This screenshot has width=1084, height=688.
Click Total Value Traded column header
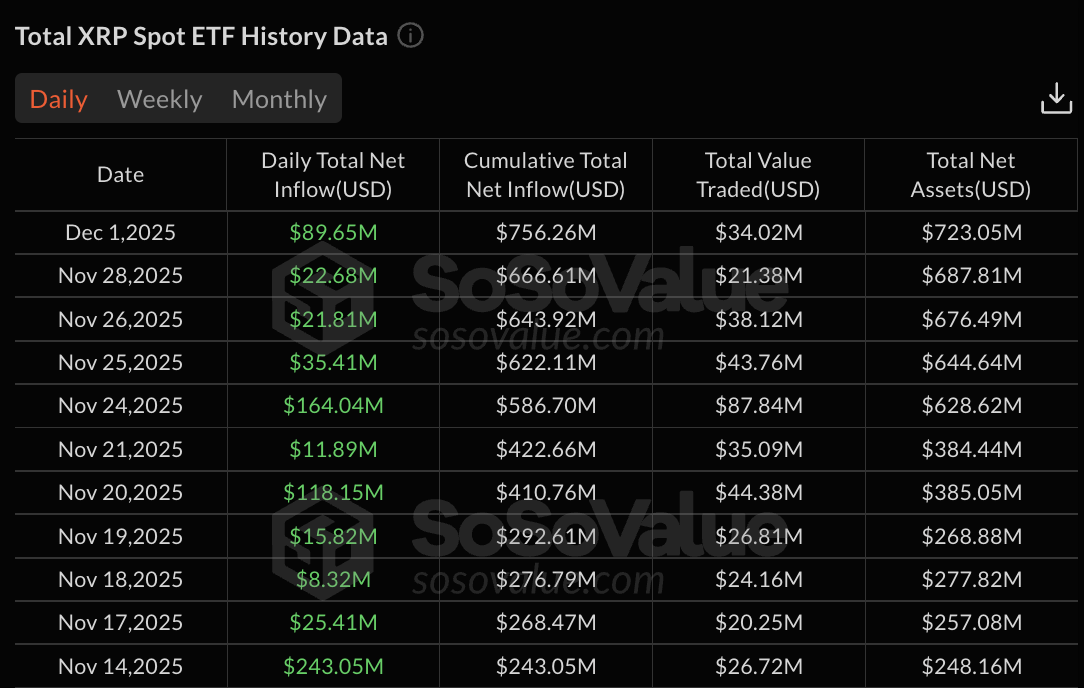[x=758, y=174]
